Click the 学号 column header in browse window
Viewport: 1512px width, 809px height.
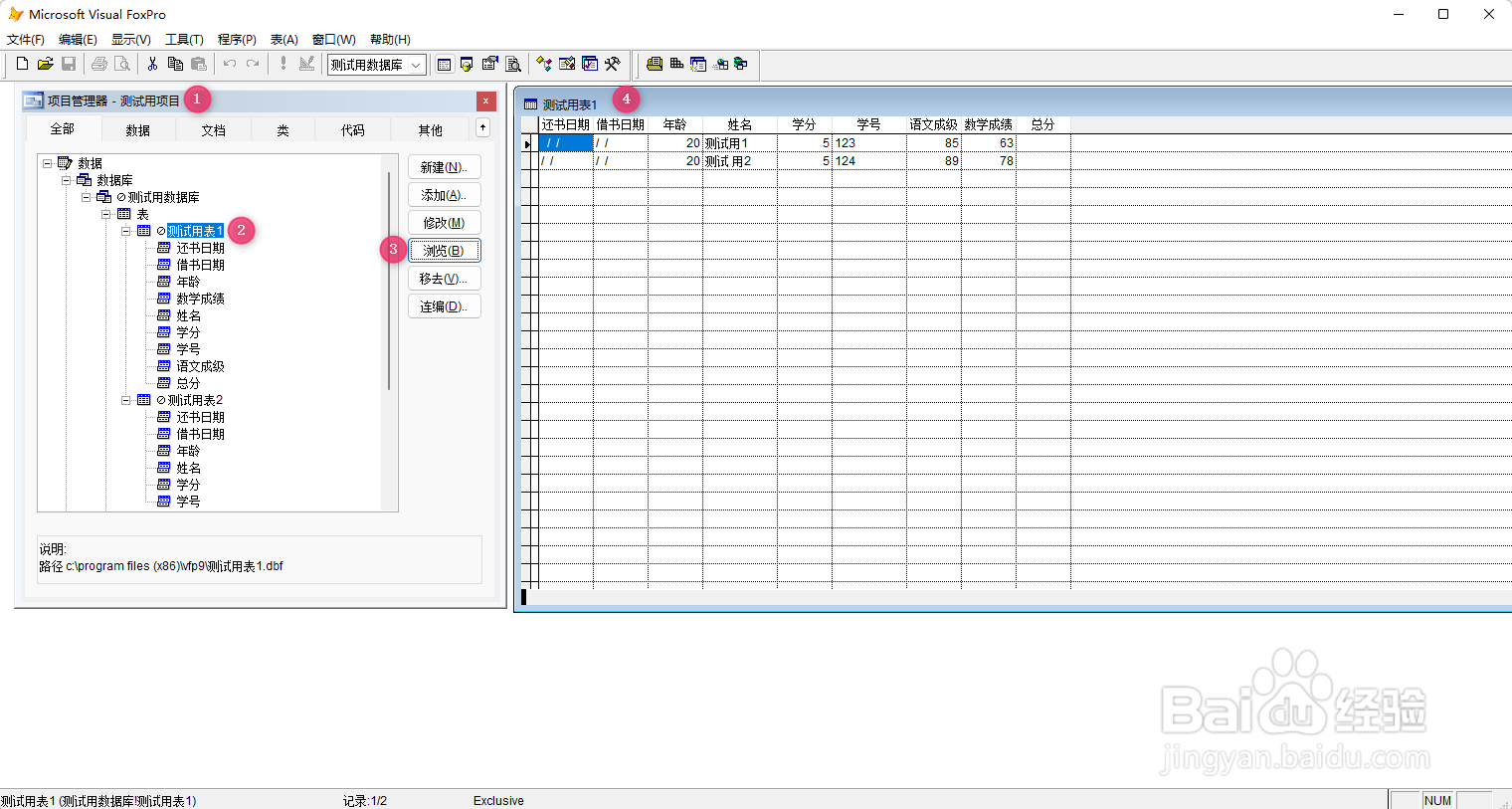point(868,124)
